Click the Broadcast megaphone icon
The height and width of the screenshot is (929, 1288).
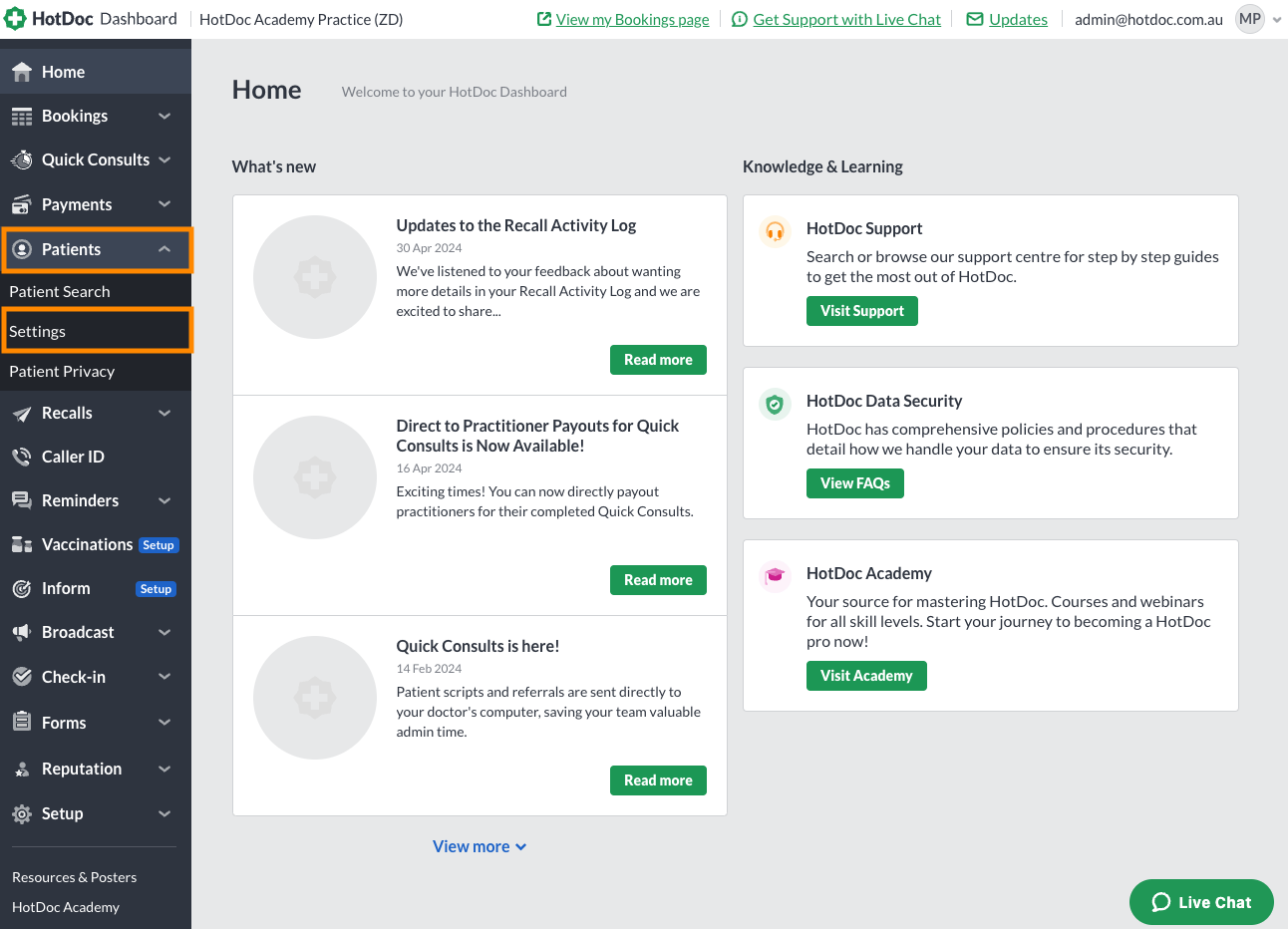point(22,632)
